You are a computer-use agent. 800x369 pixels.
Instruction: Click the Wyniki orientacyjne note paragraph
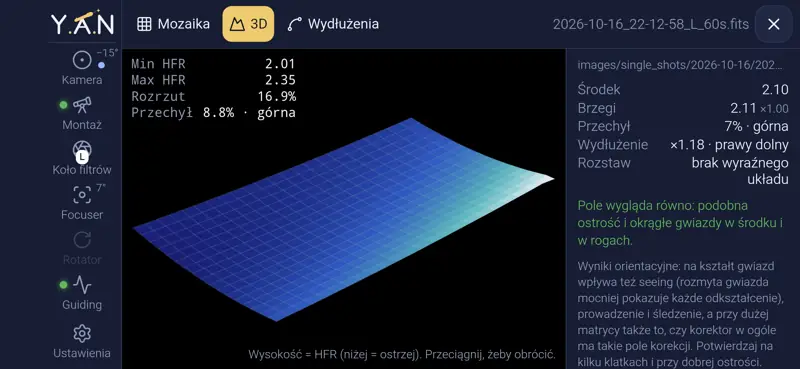(680, 314)
